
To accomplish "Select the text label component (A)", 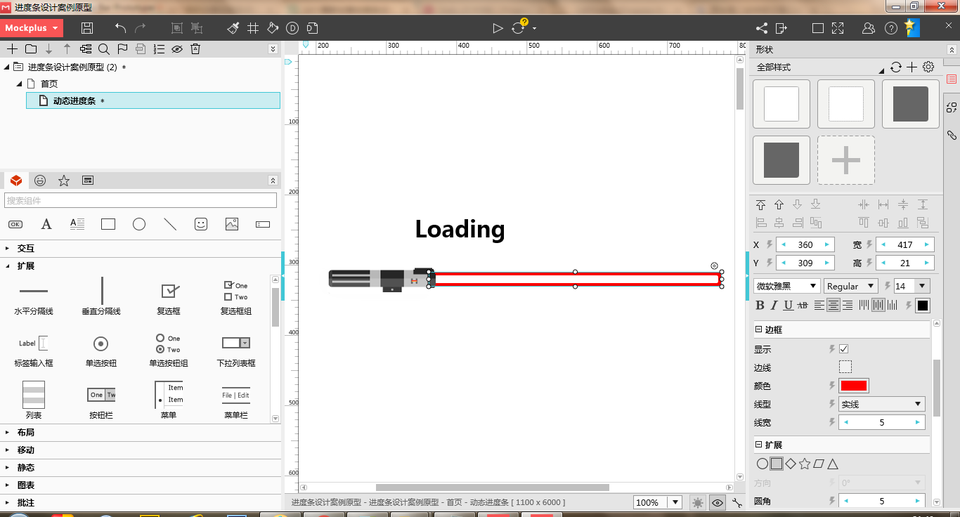I will pyautogui.click(x=46, y=224).
